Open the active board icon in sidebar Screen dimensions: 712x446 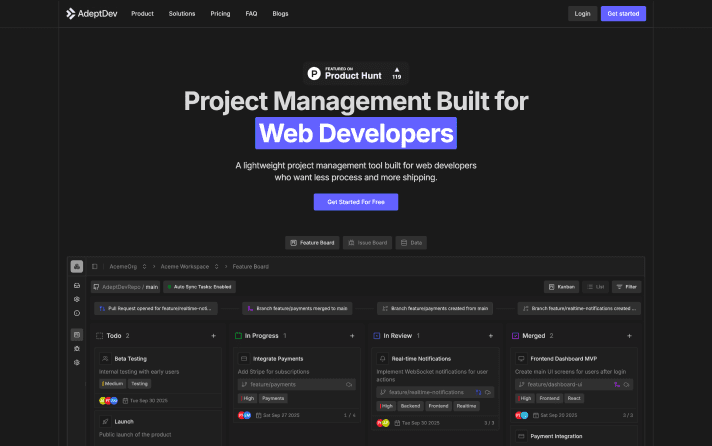click(x=77, y=335)
